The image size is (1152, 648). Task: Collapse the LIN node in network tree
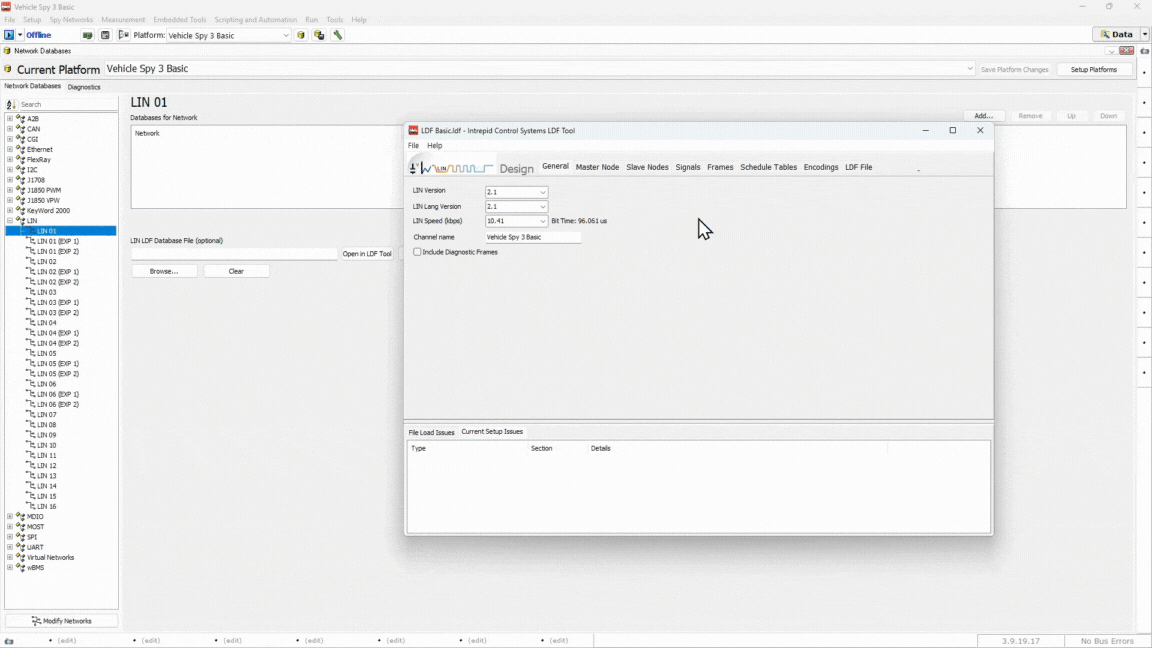click(10, 221)
